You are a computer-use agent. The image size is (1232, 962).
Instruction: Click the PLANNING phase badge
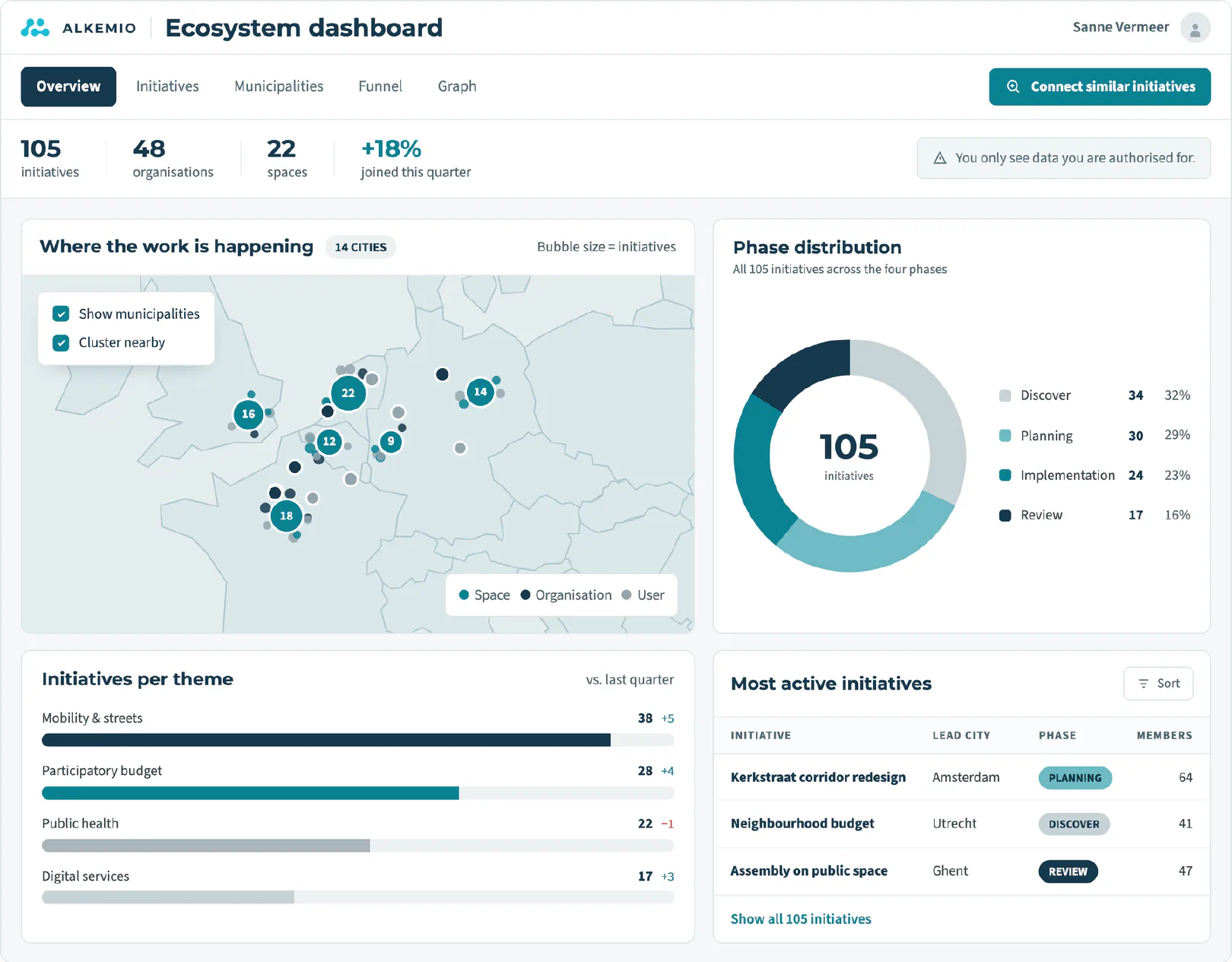coord(1075,778)
